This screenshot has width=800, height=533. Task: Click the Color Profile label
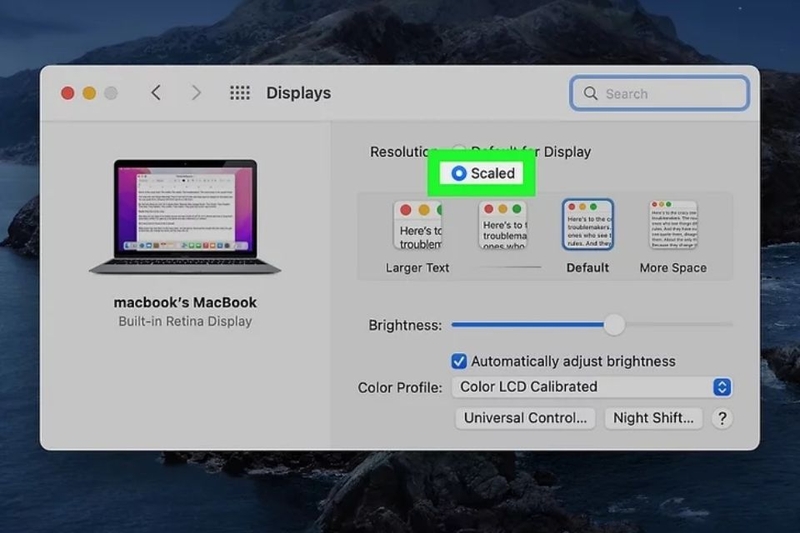pos(400,388)
